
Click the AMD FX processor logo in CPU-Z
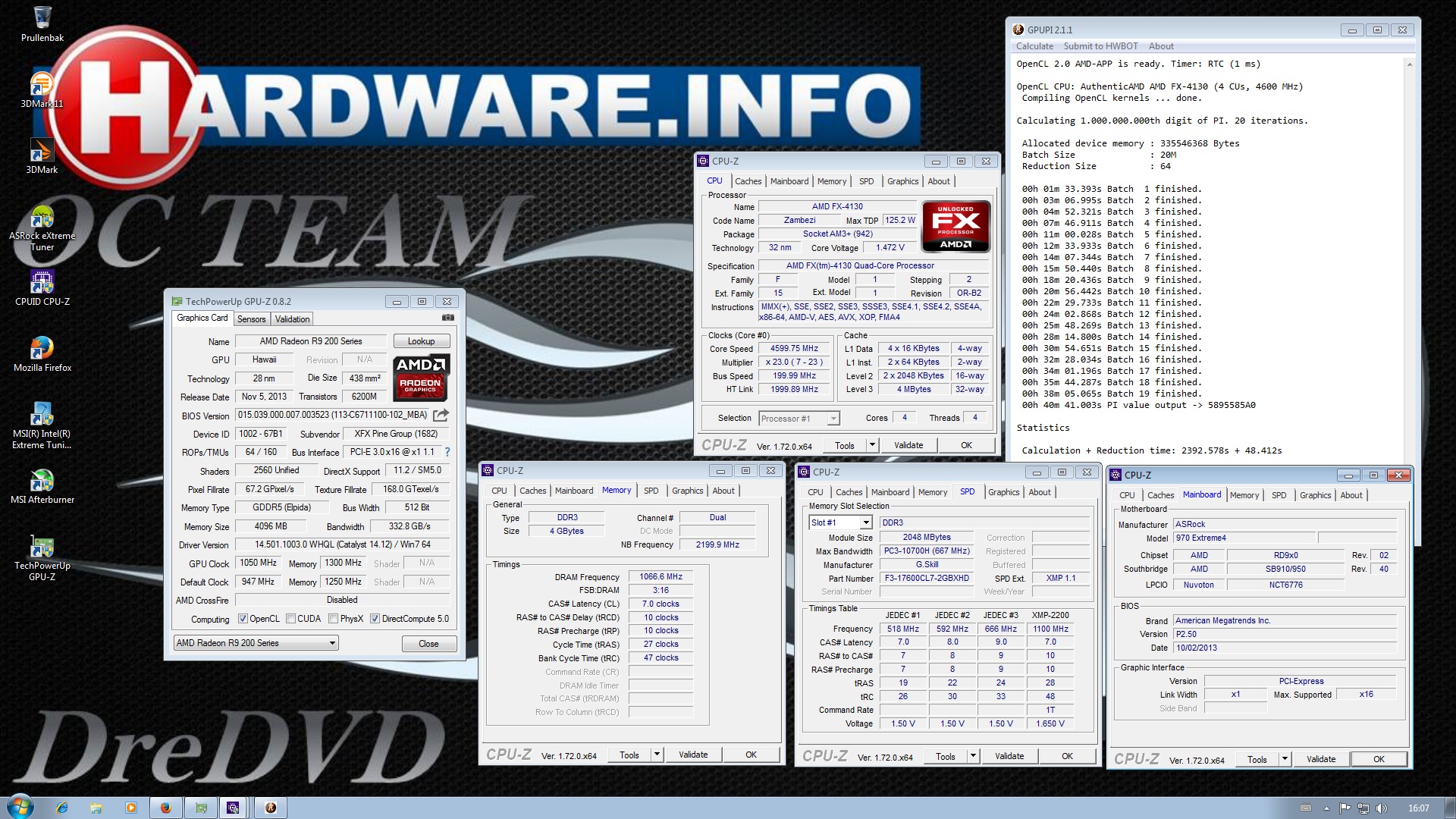(x=955, y=226)
